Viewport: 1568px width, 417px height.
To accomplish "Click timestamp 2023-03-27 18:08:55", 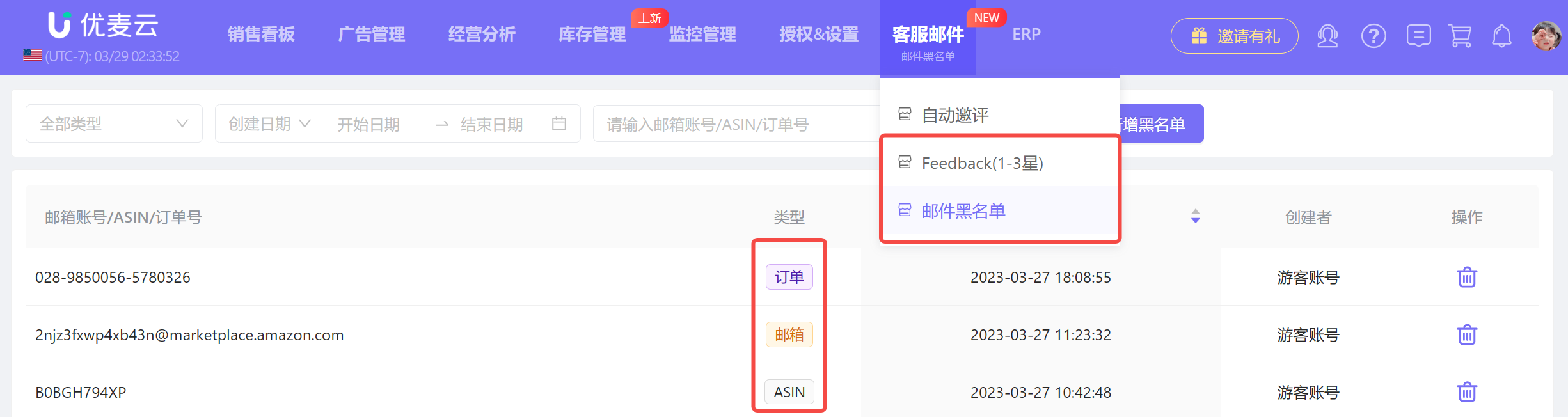I will [1040, 277].
